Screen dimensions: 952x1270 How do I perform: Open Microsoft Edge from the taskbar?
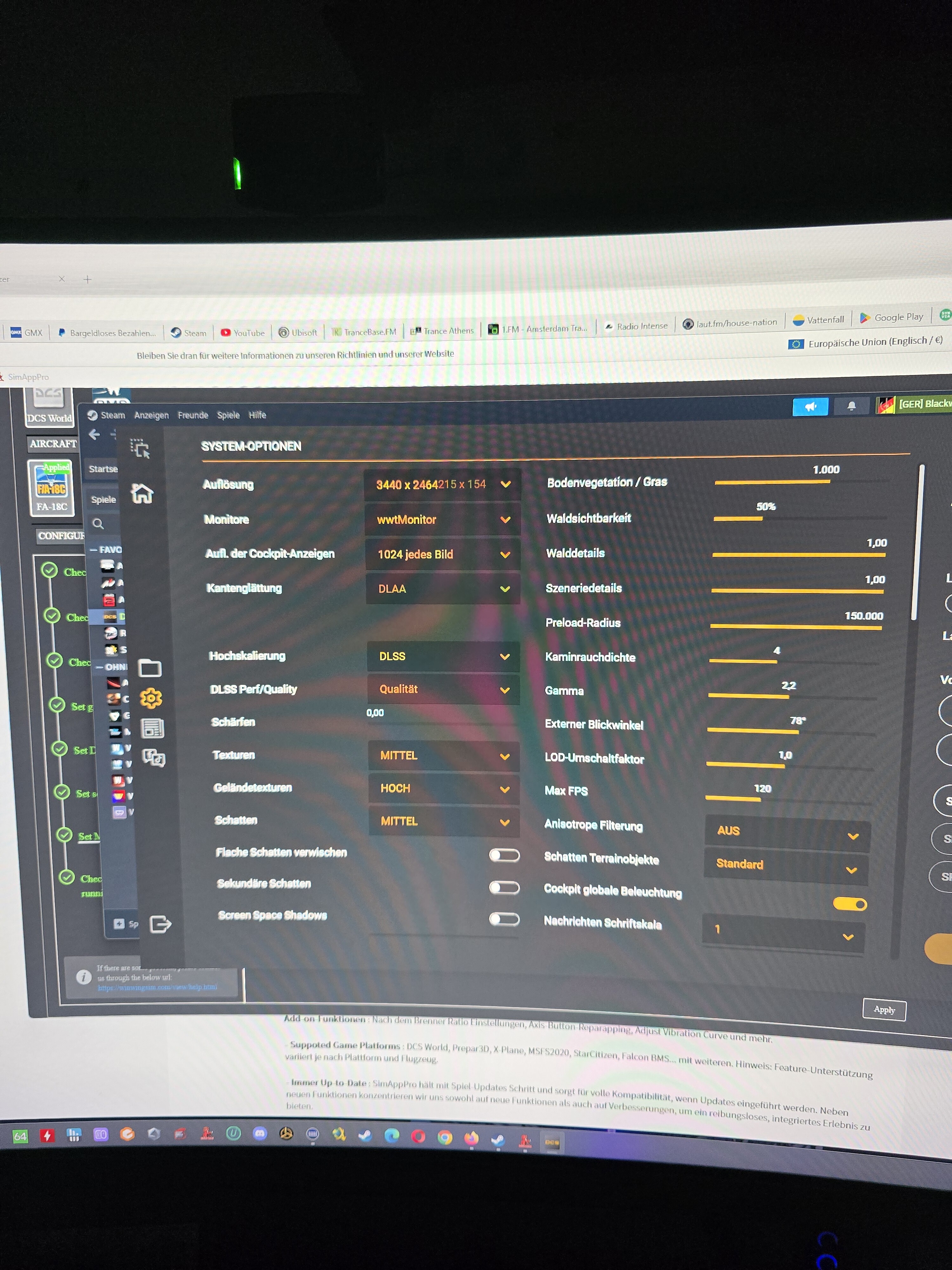[x=392, y=1135]
